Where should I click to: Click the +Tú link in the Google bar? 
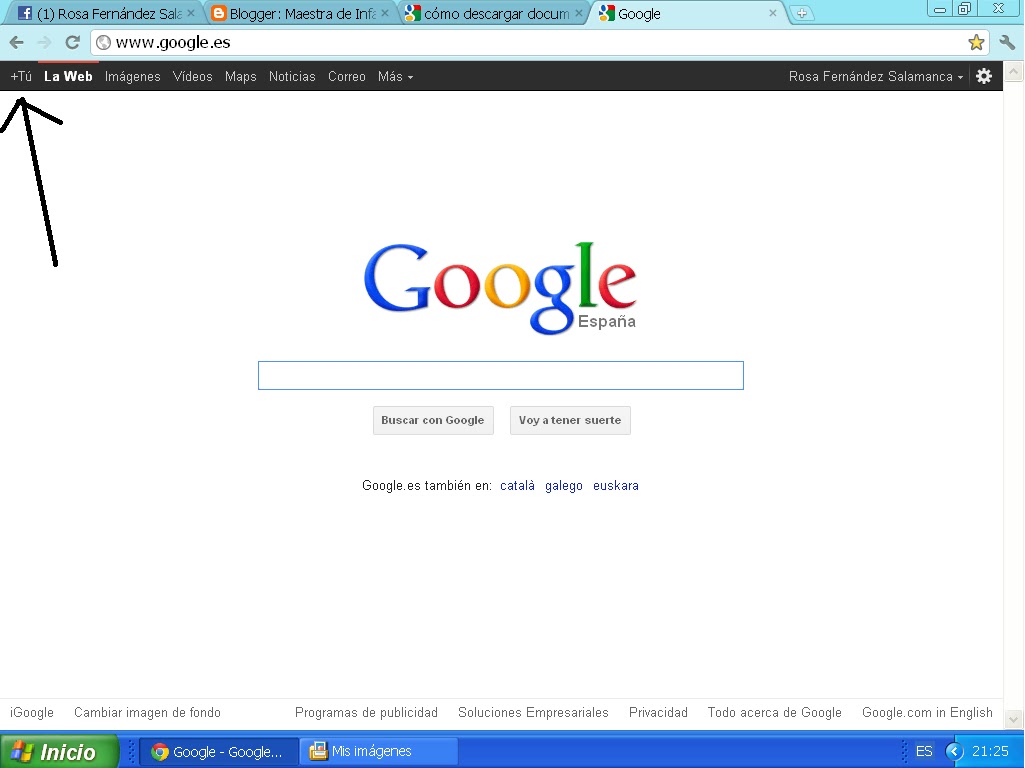[x=21, y=76]
